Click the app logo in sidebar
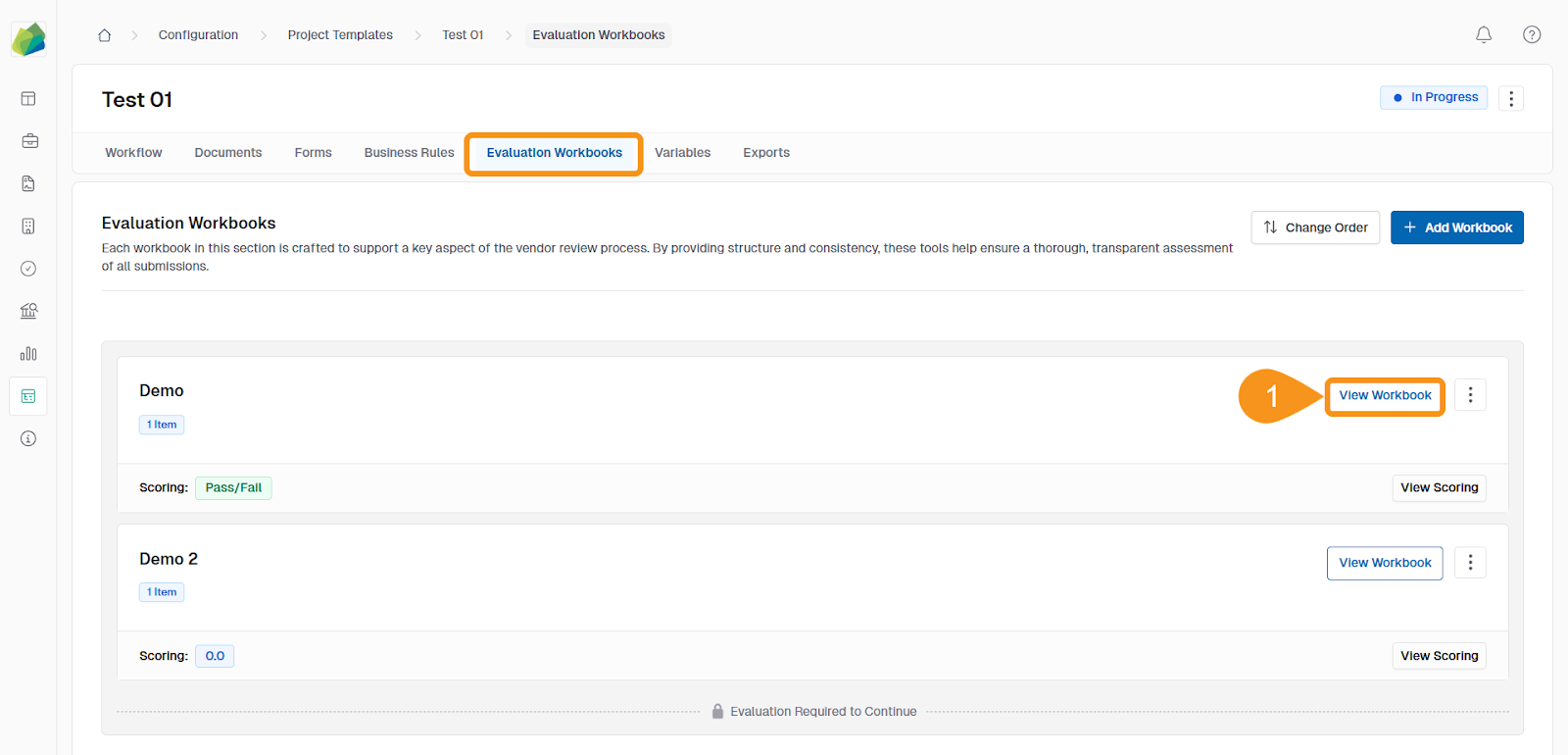 coord(28,40)
